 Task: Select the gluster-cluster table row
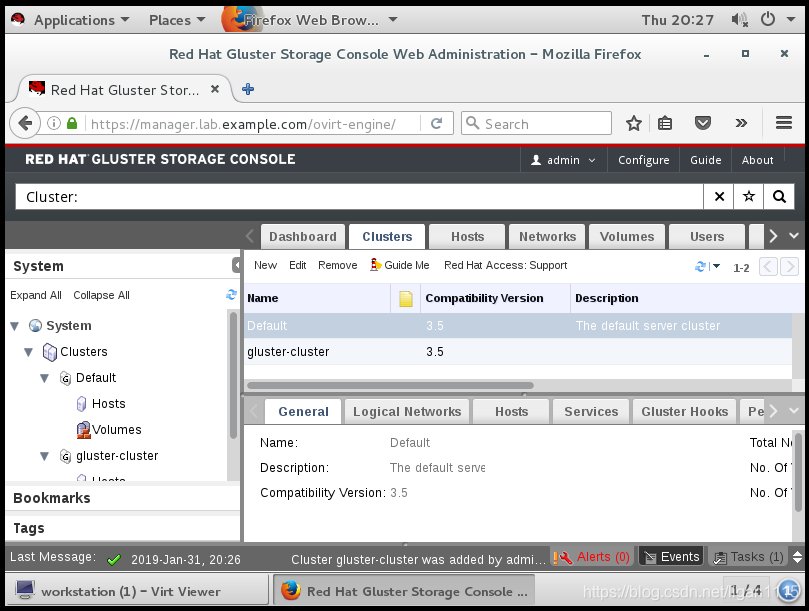[518, 352]
